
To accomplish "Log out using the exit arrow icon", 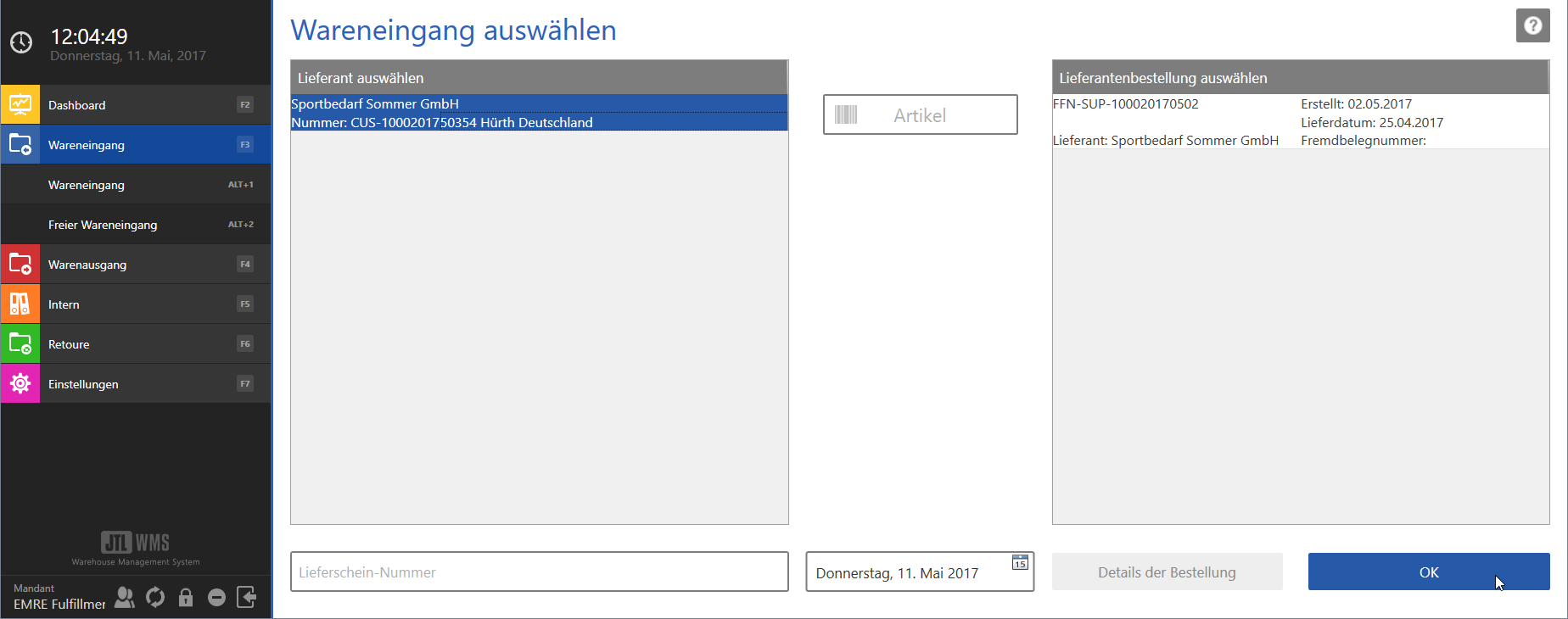I will tap(247, 598).
